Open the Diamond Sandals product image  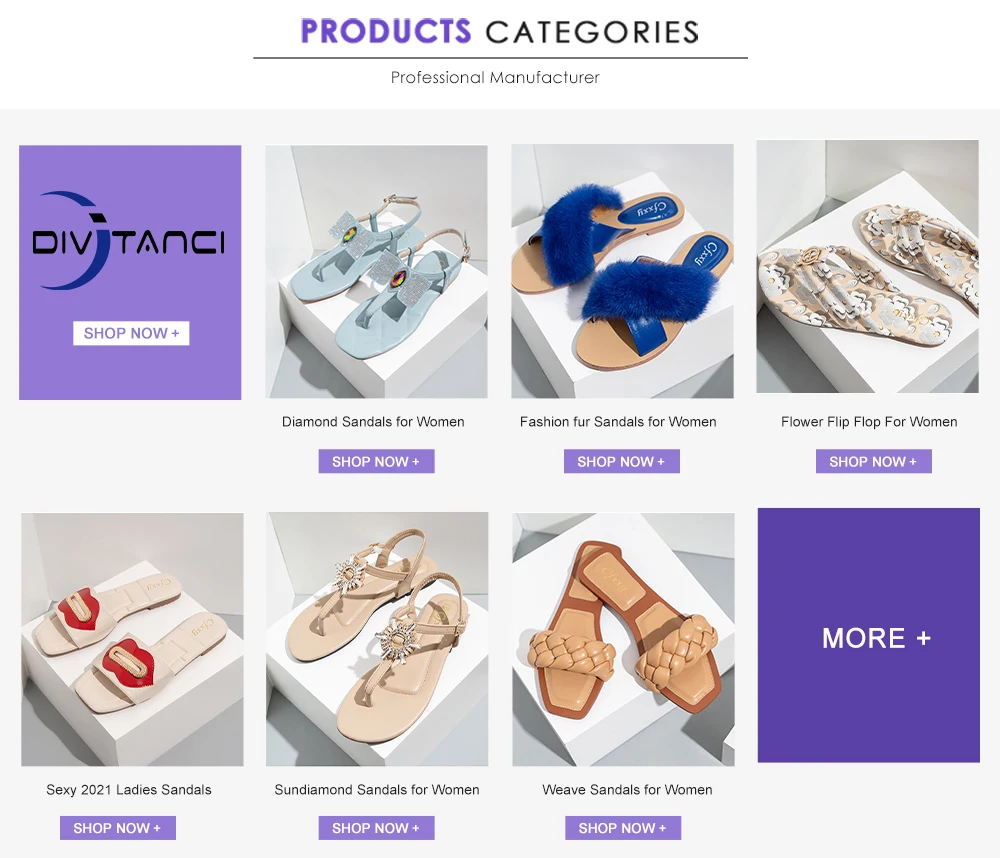tap(376, 272)
